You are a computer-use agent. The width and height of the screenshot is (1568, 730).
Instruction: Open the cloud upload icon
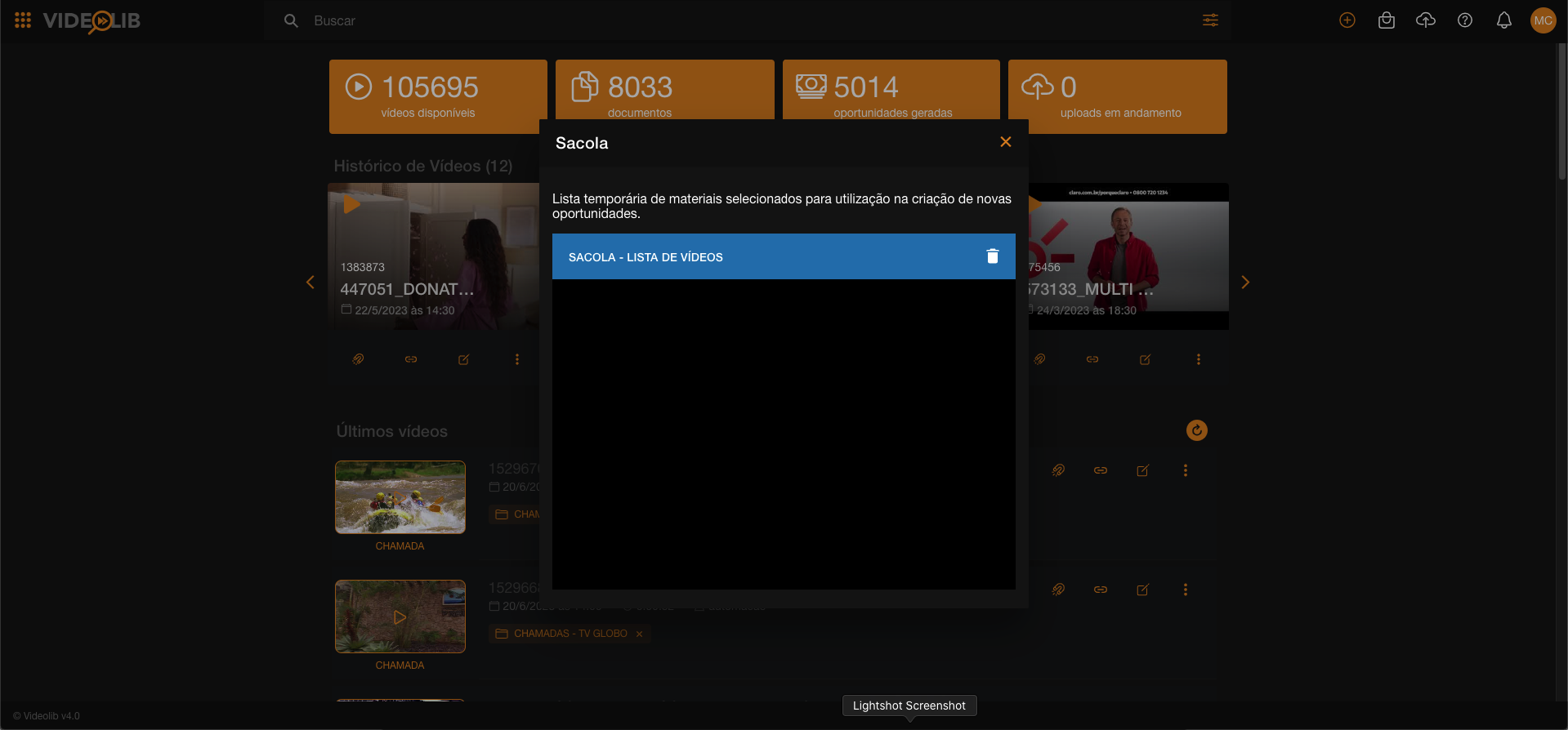coord(1426,20)
